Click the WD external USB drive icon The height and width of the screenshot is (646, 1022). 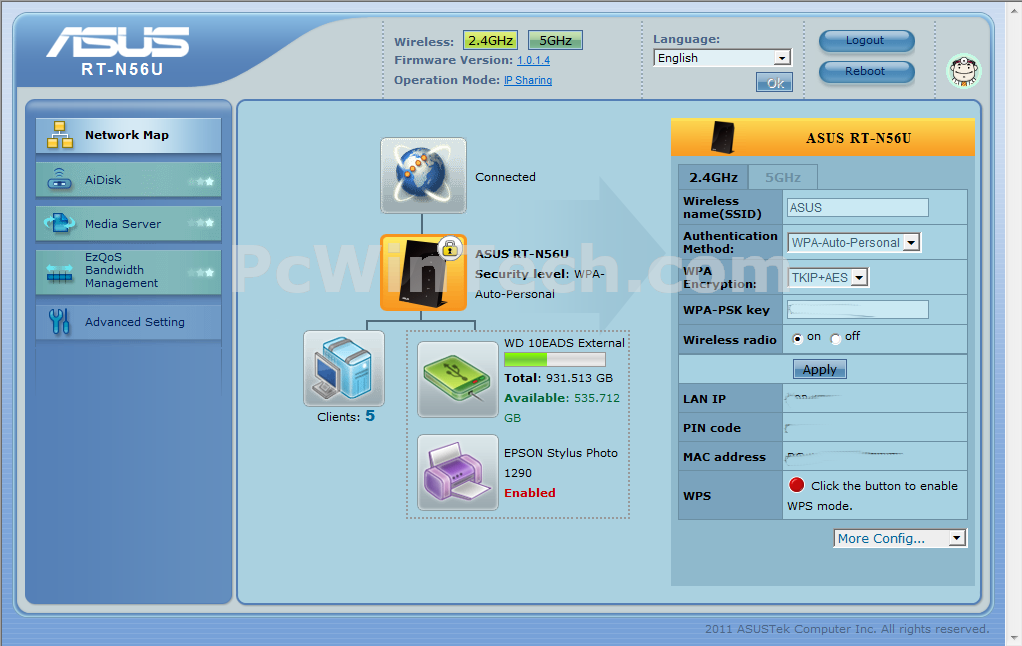(458, 379)
